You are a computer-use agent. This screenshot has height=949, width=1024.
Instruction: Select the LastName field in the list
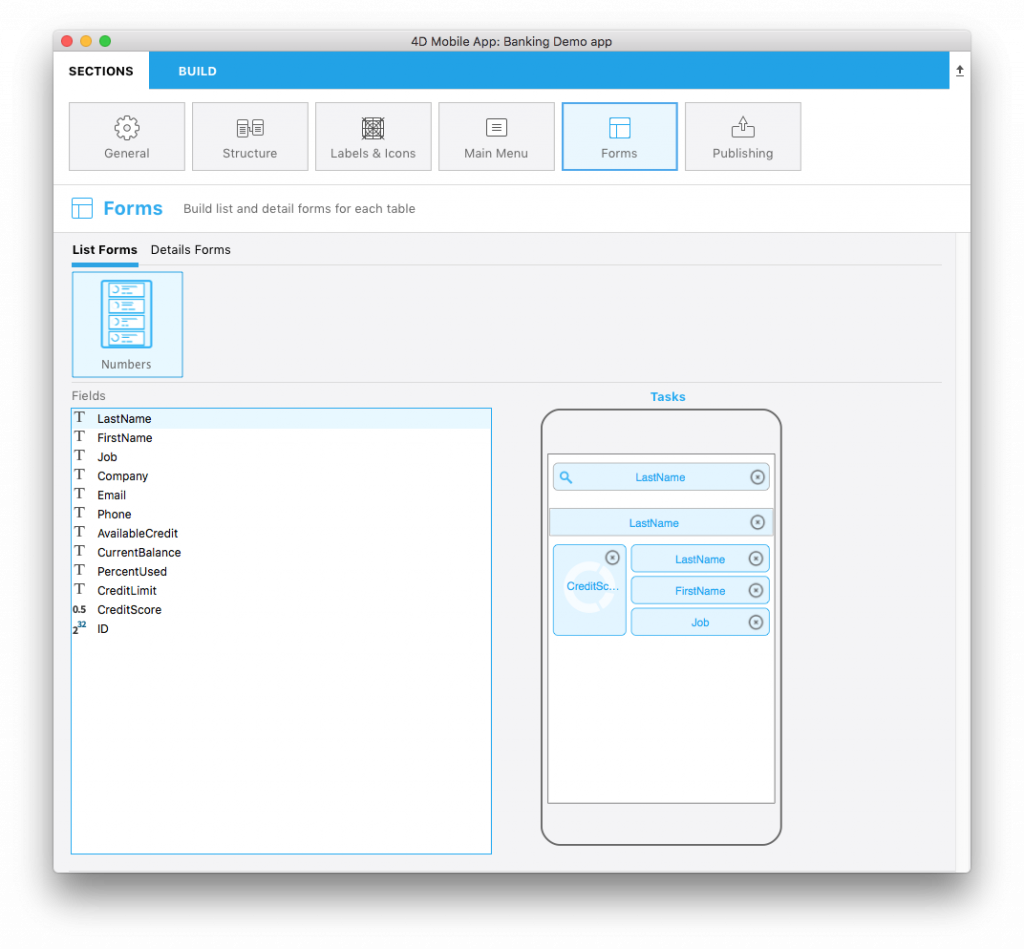(x=281, y=419)
